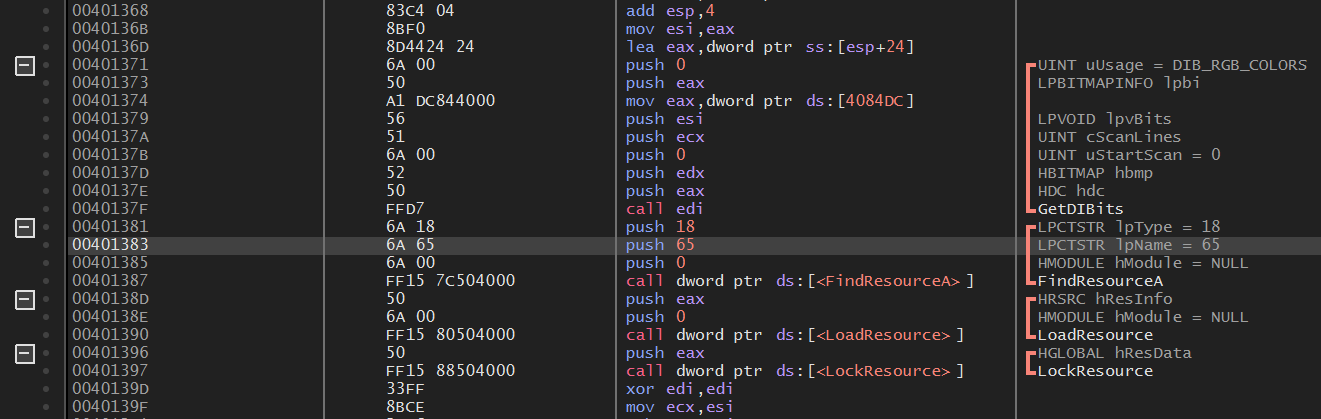Click instruction mov eax,dword ptr ds:[4084DC]
The image size is (1321, 419).
tap(772, 101)
